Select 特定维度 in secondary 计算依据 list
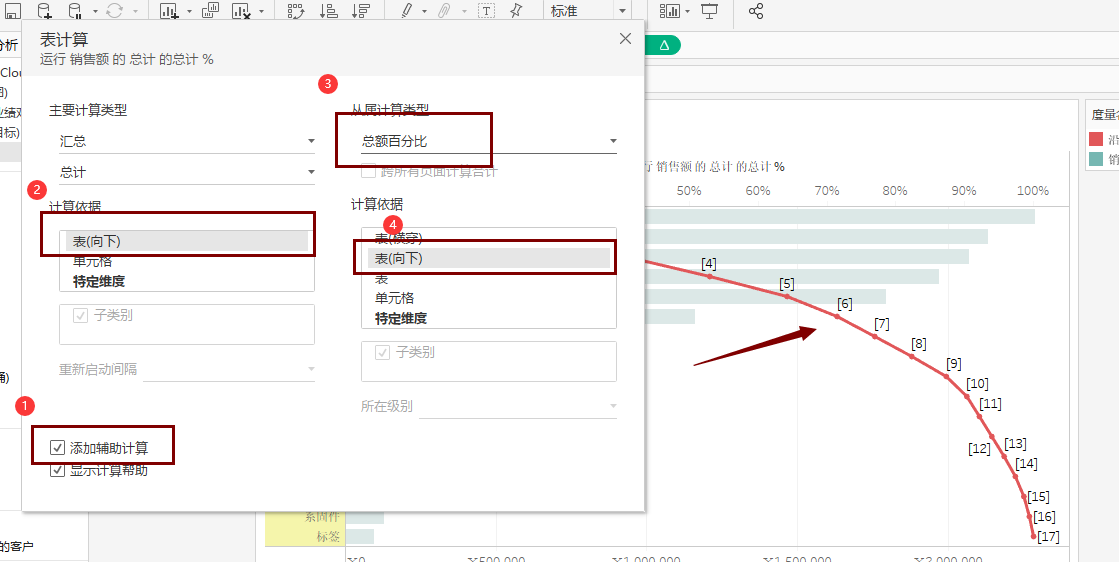Screen dimensions: 1119x562 [x=489, y=318]
